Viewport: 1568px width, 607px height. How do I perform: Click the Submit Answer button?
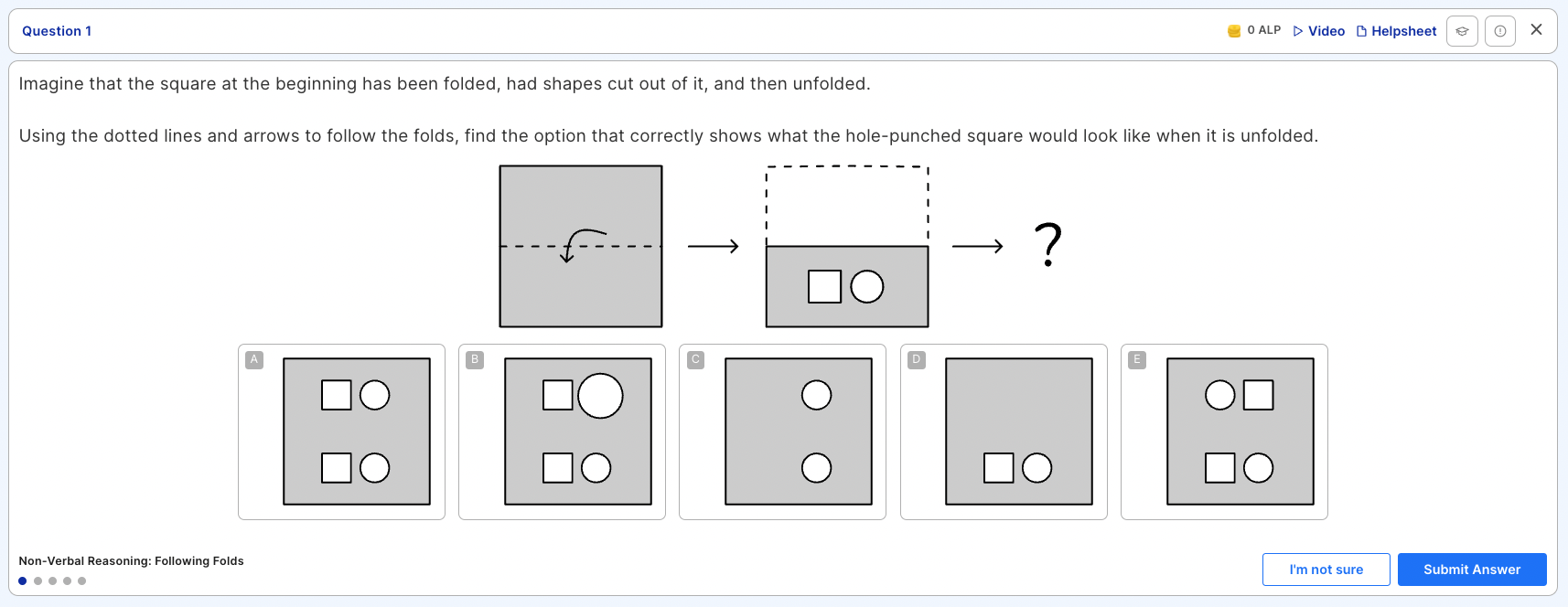click(1472, 570)
